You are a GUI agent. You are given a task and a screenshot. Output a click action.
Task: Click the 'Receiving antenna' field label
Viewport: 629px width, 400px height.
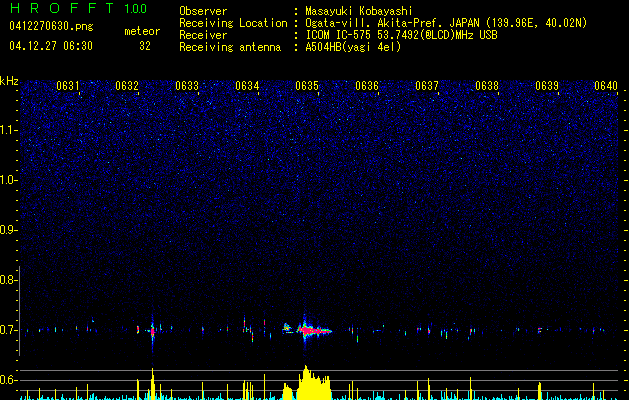(x=230, y=47)
